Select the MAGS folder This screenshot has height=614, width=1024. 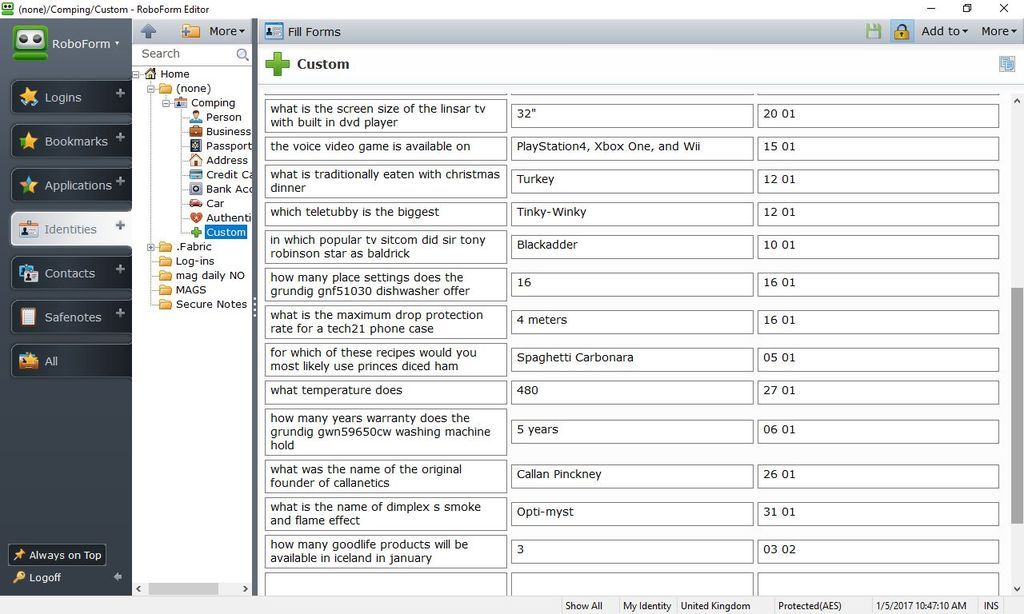pyautogui.click(x=191, y=289)
